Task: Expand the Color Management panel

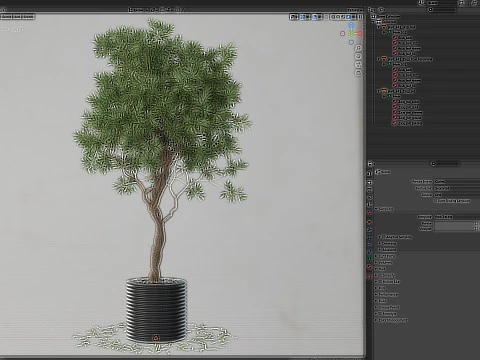Action: [376, 320]
